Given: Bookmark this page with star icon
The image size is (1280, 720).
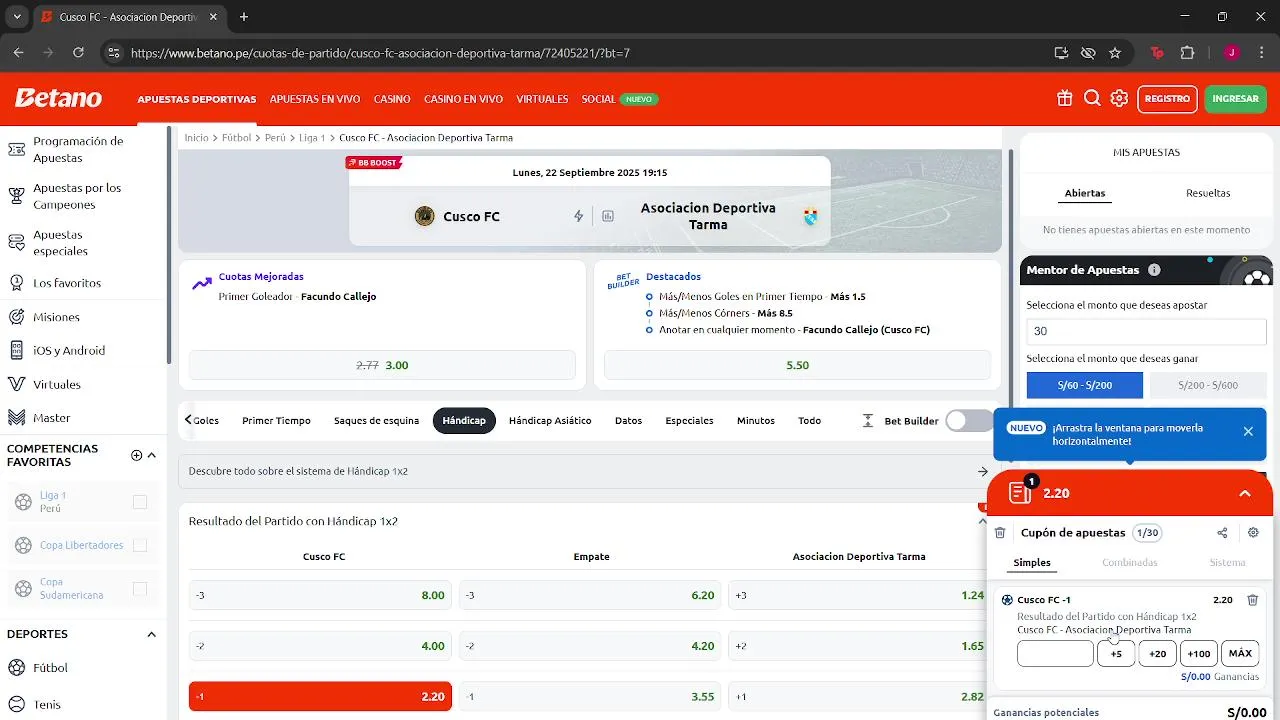Looking at the screenshot, I should [1115, 53].
